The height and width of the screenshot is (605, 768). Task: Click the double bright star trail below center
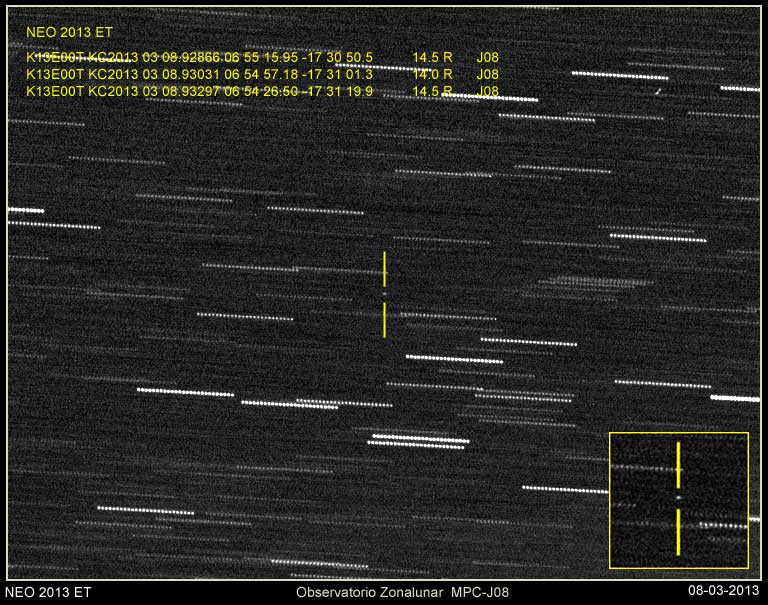419,440
